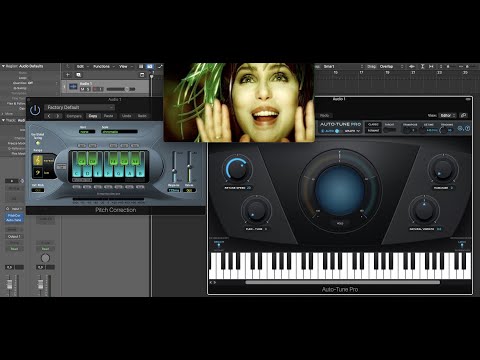Toggle the D# key in Pitch Correction
Viewport: 480px width, 360px height.
point(92,159)
